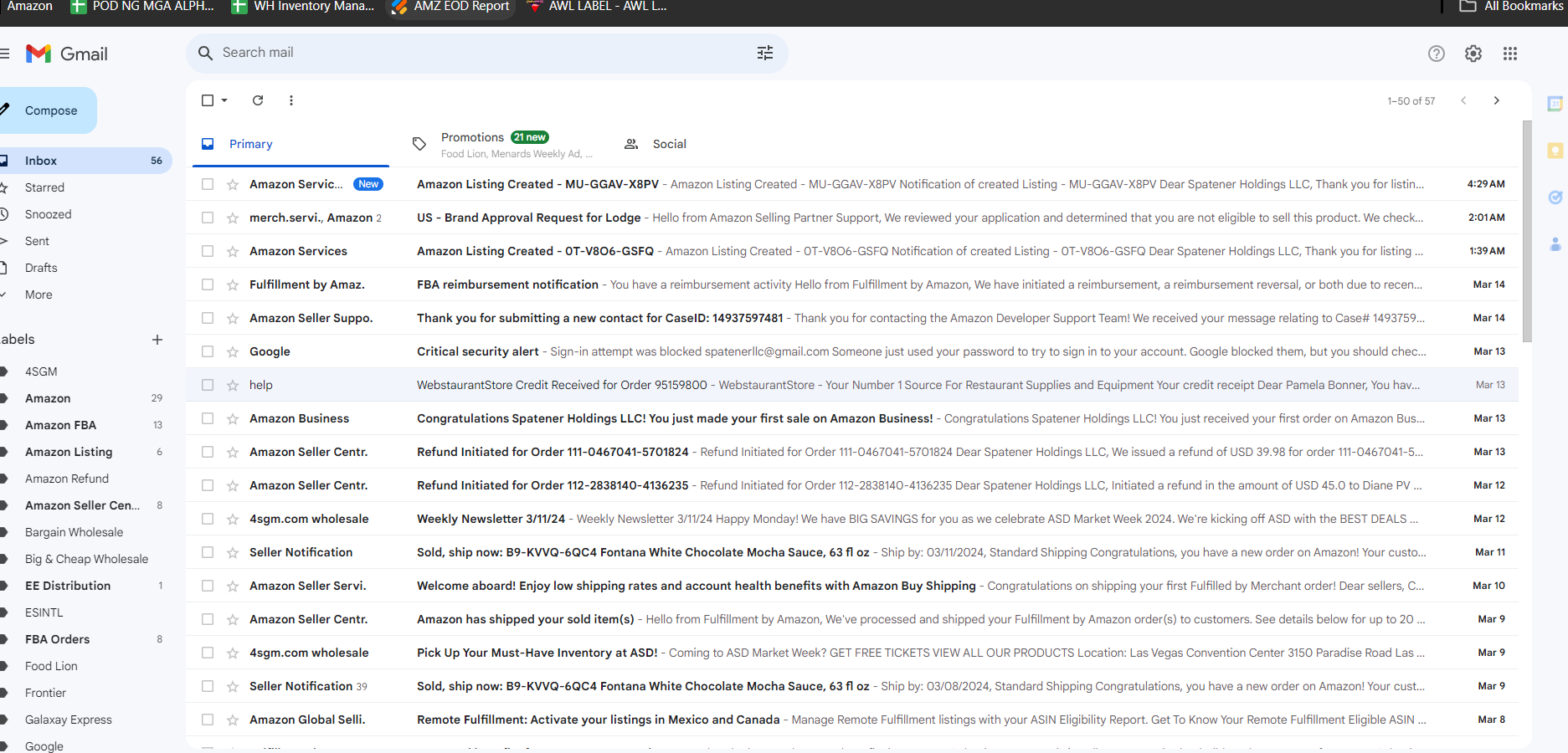Open the select-all dropdown arrow
This screenshot has width=1568, height=753.
tap(224, 100)
